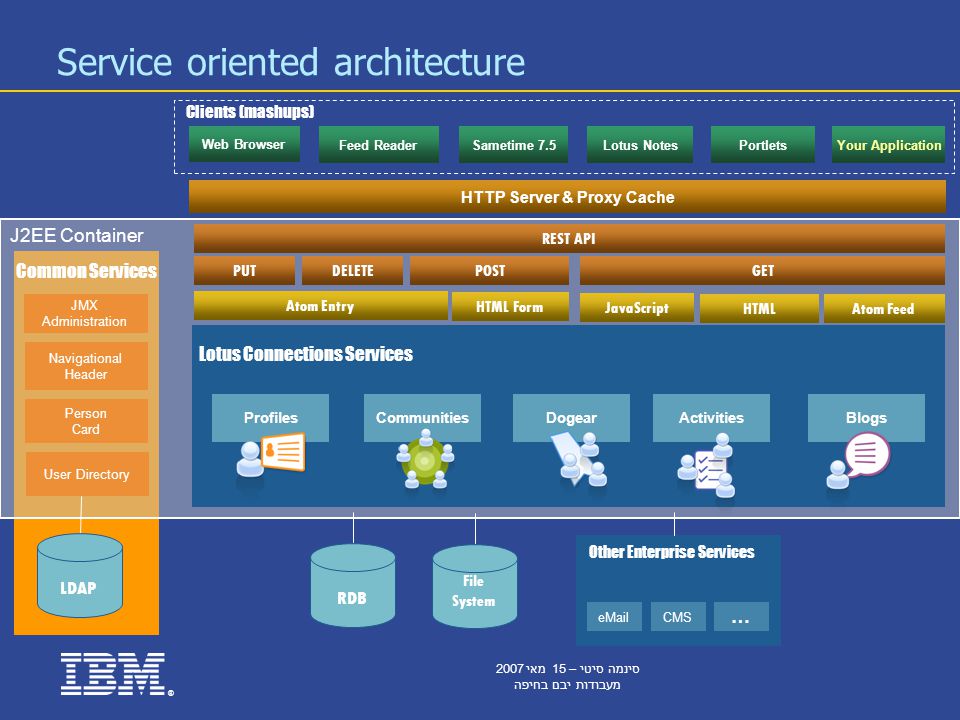This screenshot has height=720, width=960.
Task: Click the Profiles person-card icon
Action: point(270,456)
